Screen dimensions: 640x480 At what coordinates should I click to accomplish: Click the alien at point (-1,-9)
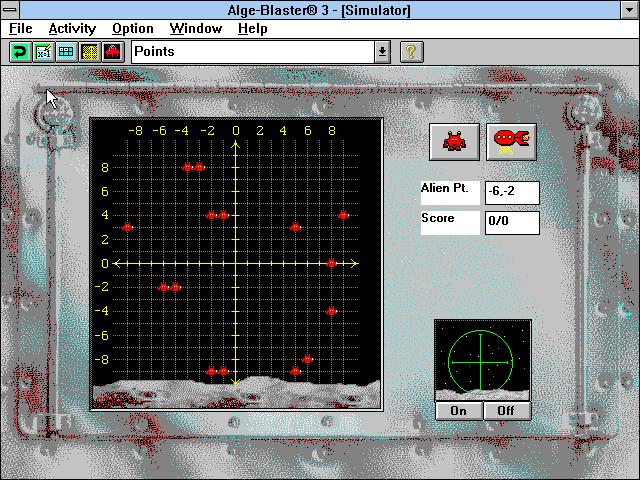223,371
